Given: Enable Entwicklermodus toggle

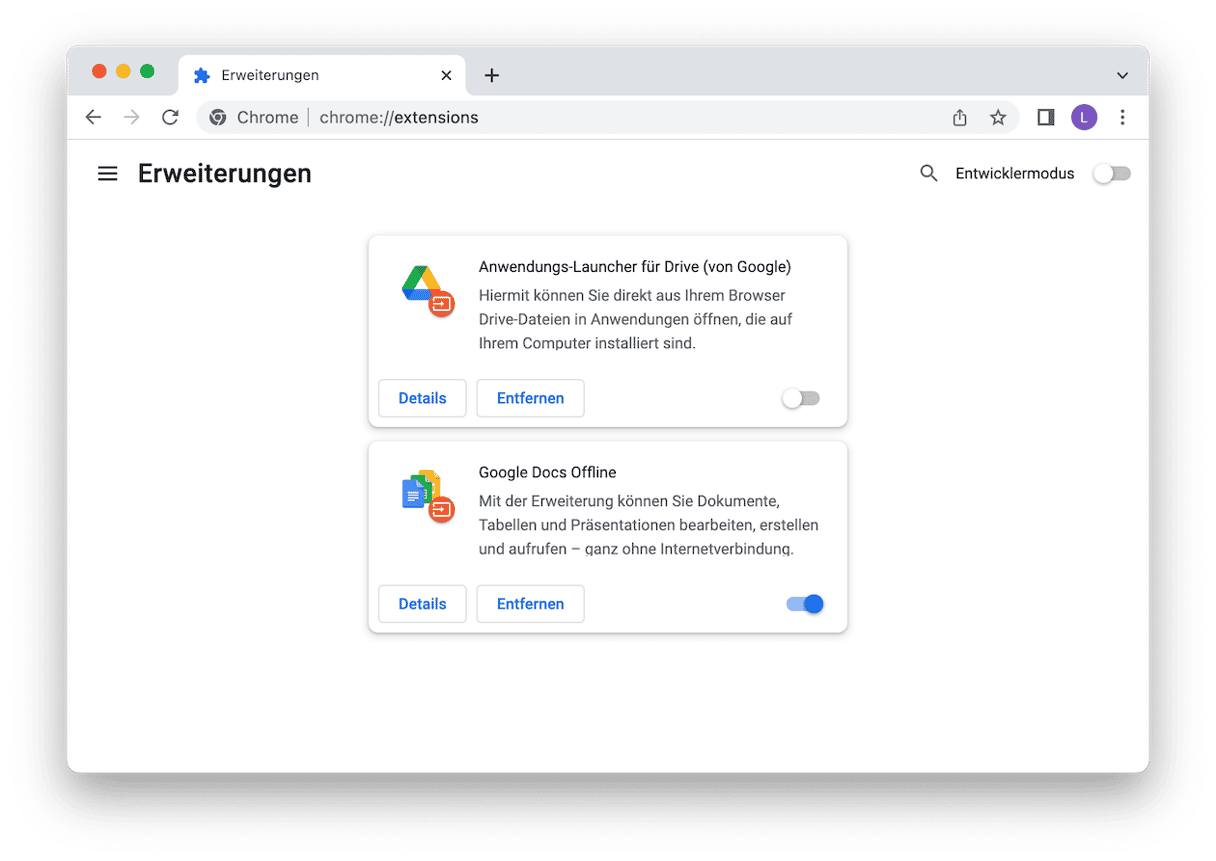Looking at the screenshot, I should [x=1111, y=173].
